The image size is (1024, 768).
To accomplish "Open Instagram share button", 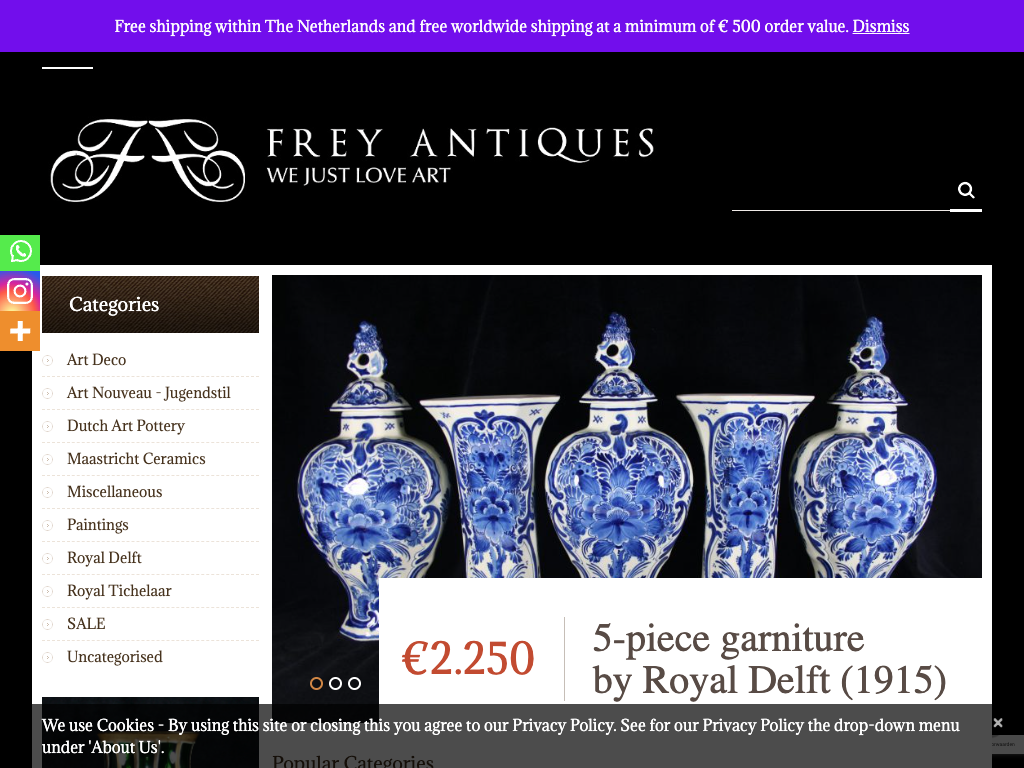I will pyautogui.click(x=20, y=291).
